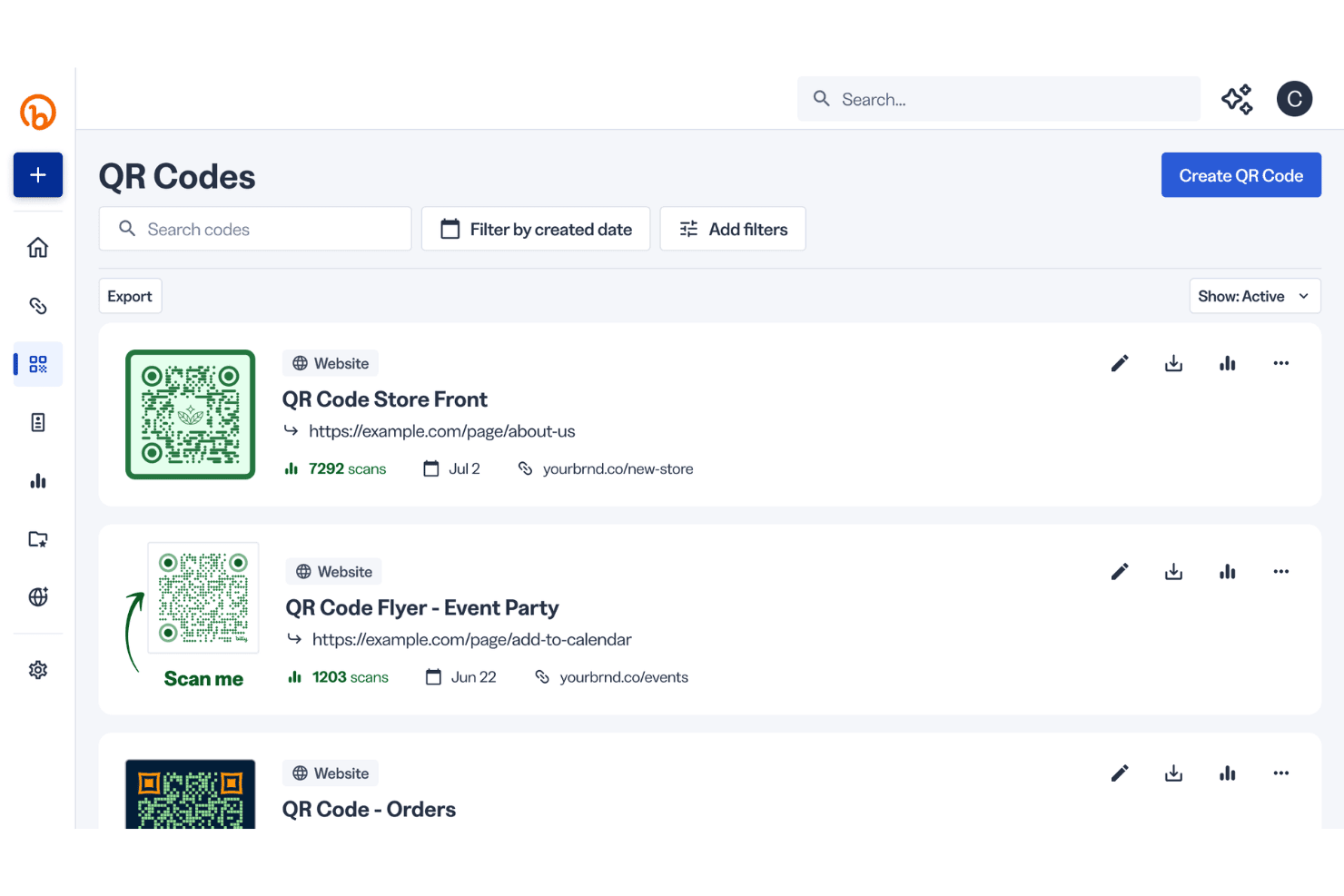Screen dimensions: 1344x896
Task: Click yourbrnd.co/new-store short link
Action: (x=618, y=468)
